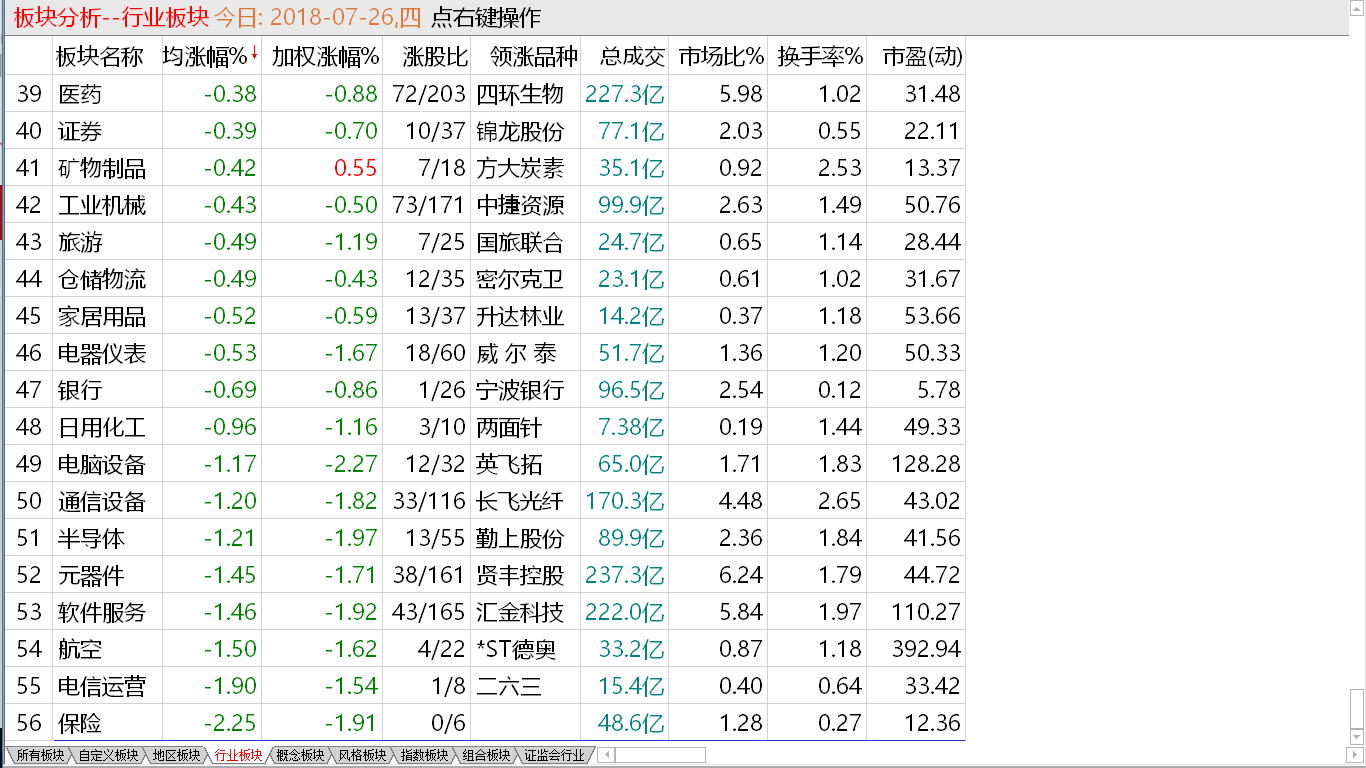Select the 电器仪表 sector row
The width and height of the screenshot is (1366, 768).
coord(485,353)
